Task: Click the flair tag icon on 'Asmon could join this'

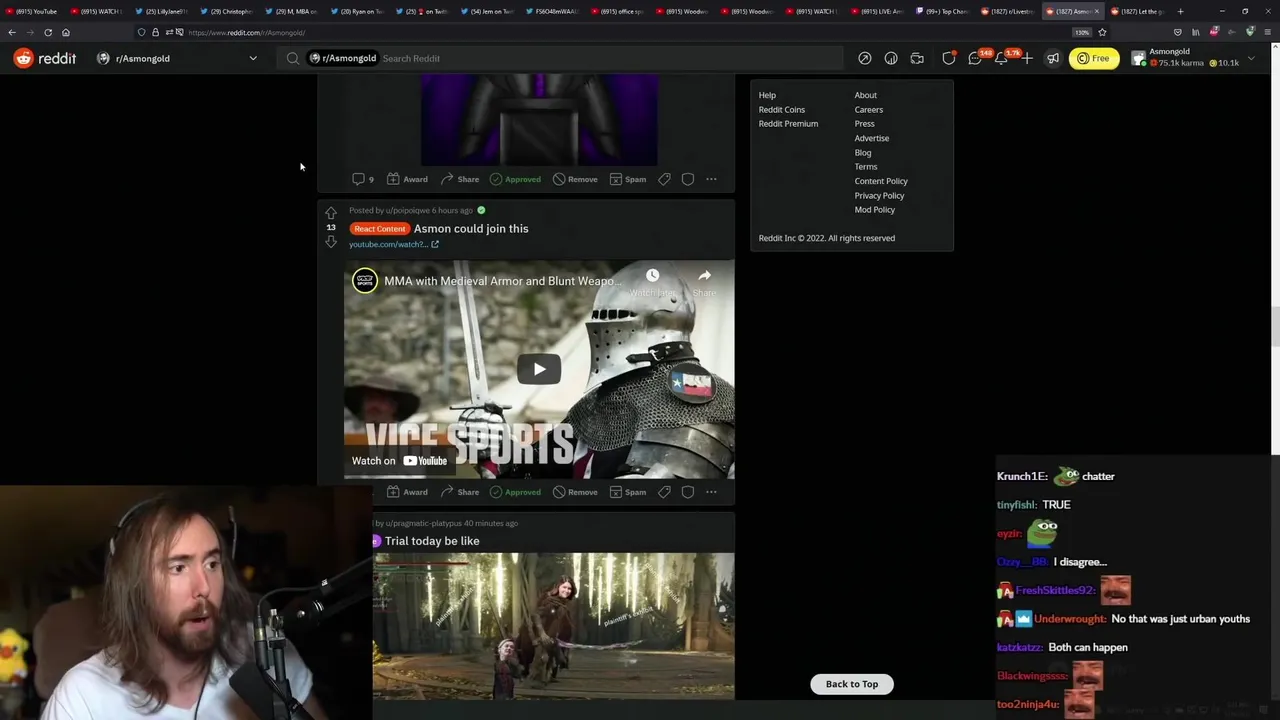Action: tap(664, 492)
